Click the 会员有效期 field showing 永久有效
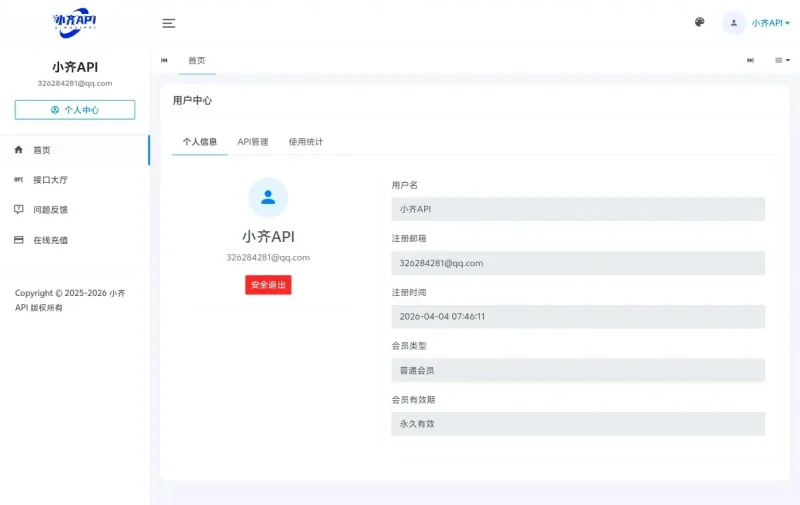The height and width of the screenshot is (505, 800). (x=578, y=424)
